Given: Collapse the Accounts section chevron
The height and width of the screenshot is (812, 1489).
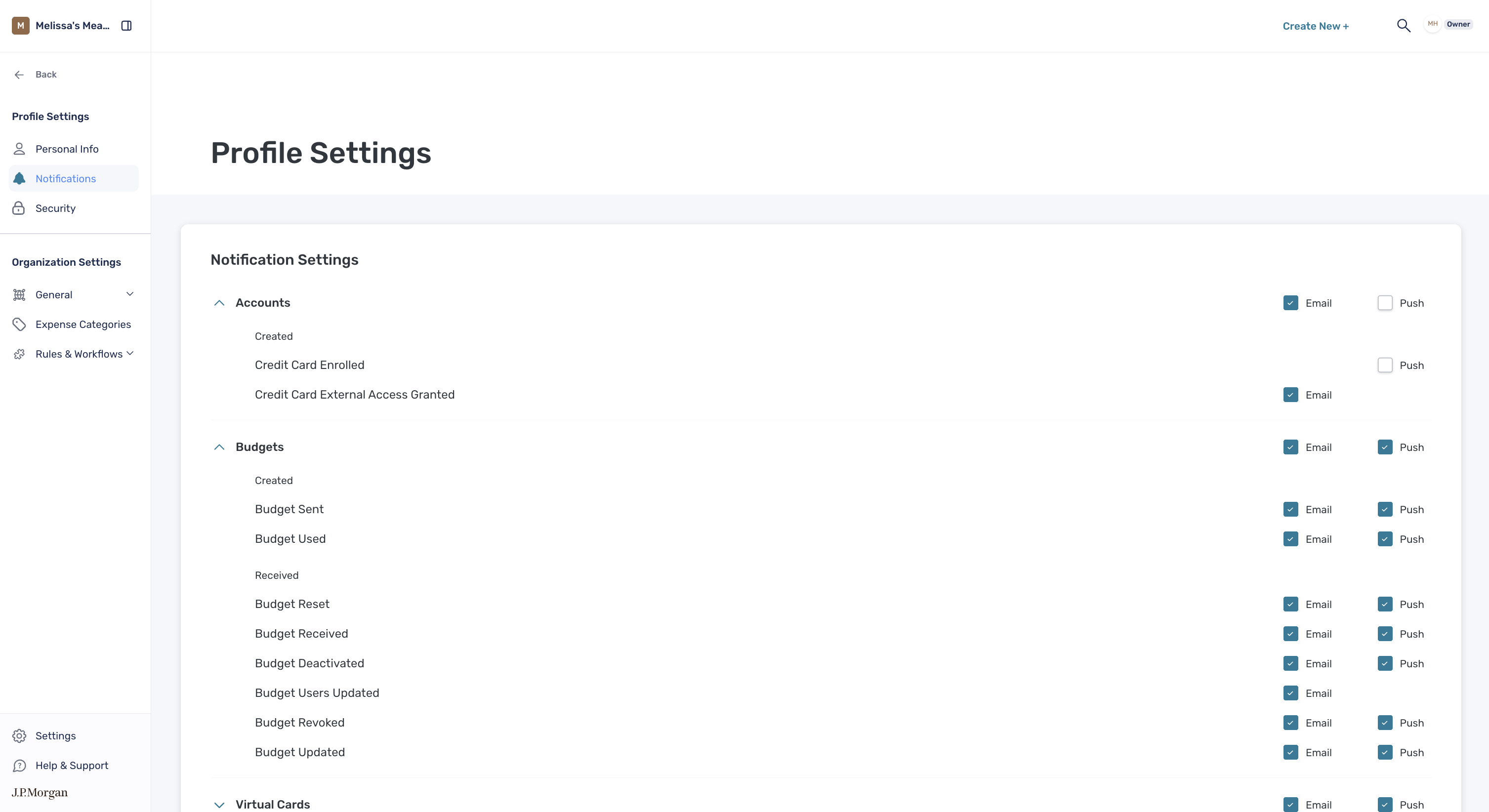Looking at the screenshot, I should pos(219,303).
